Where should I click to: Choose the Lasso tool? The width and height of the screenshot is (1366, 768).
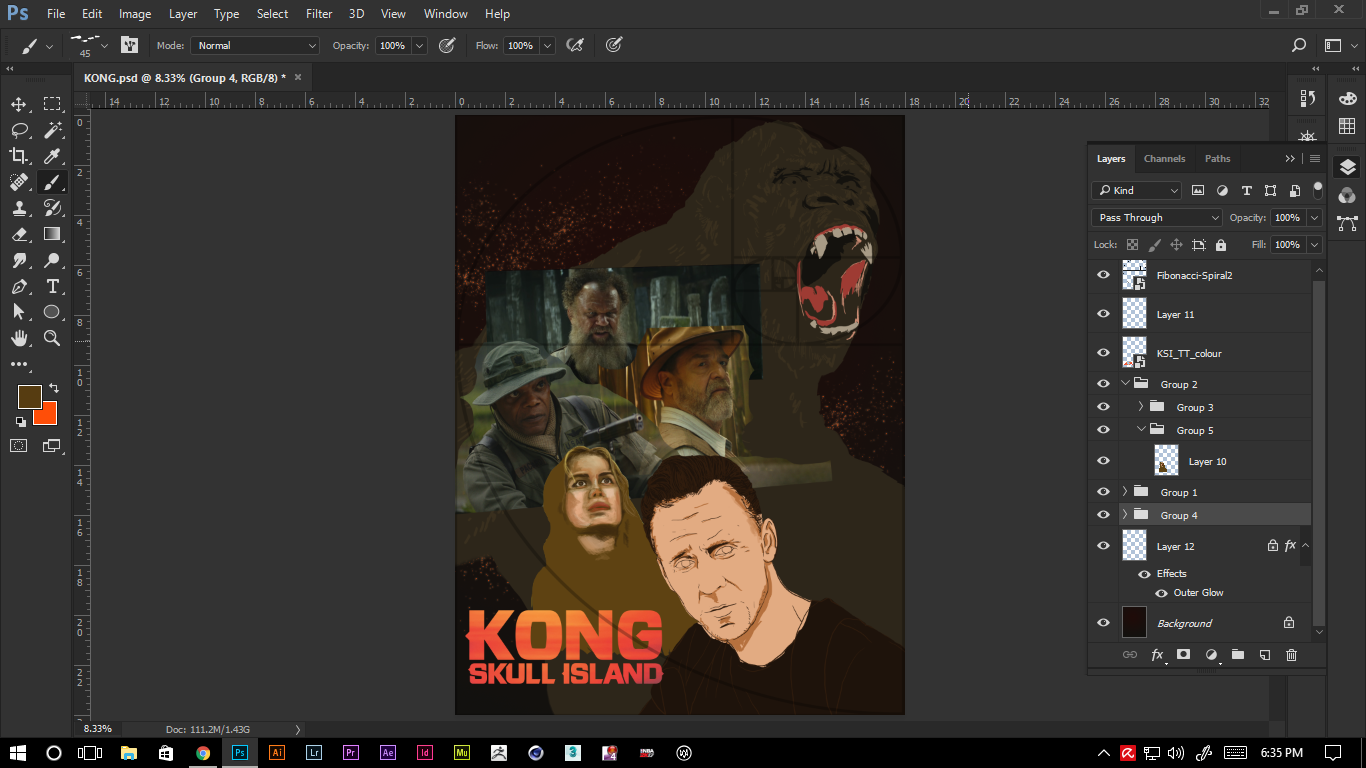click(x=19, y=130)
